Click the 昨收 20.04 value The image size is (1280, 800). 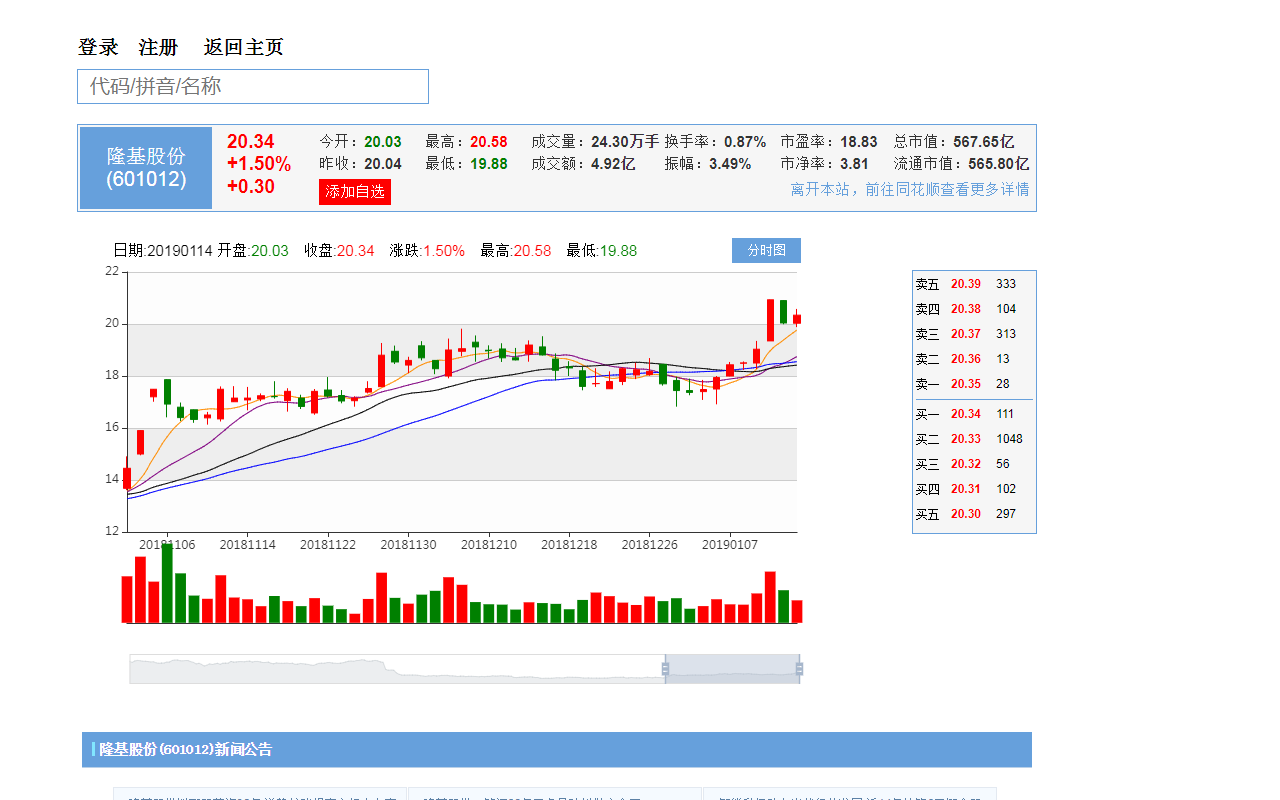tap(382, 164)
